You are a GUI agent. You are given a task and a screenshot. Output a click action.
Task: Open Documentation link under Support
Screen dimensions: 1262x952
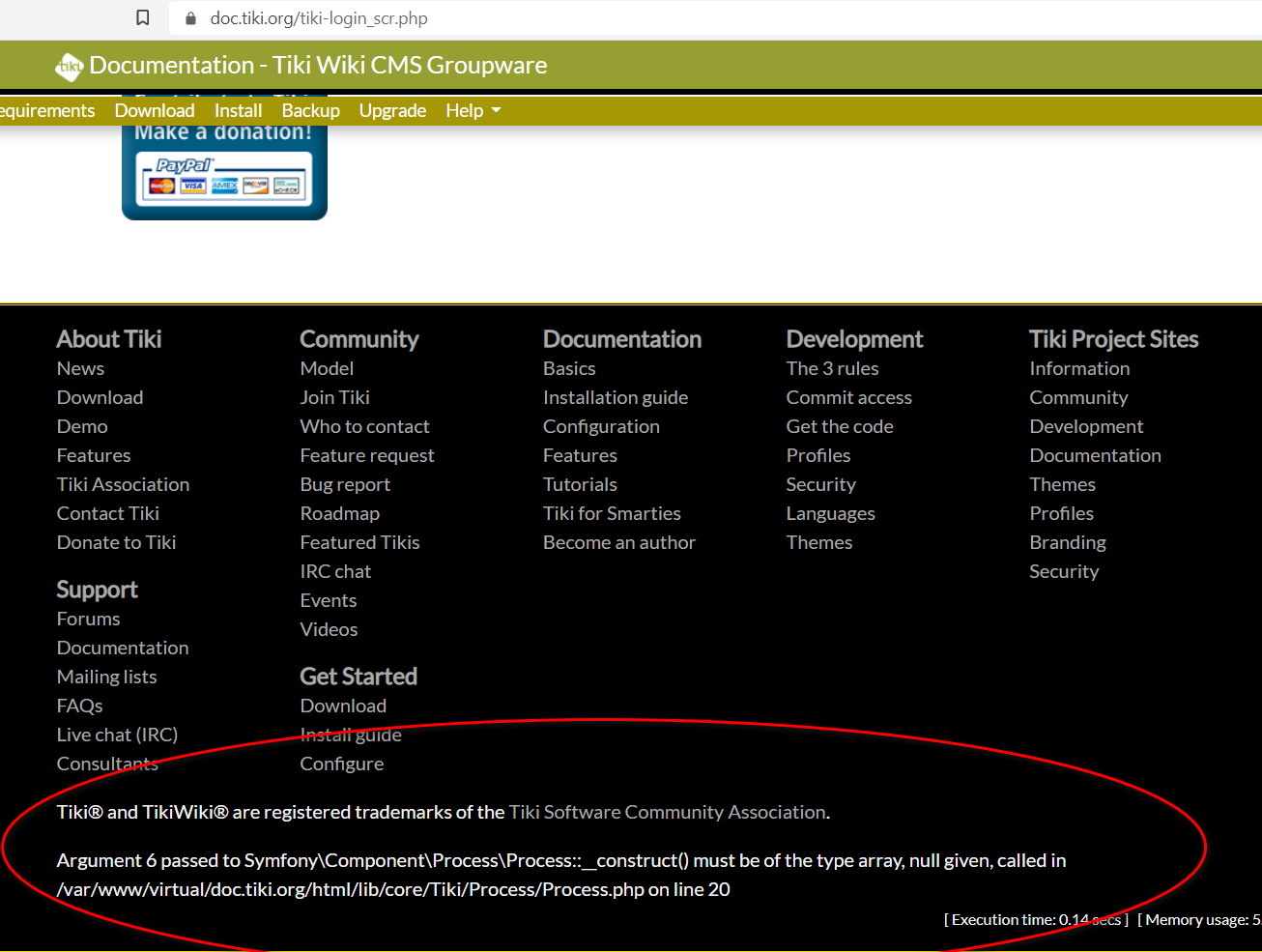pyautogui.click(x=123, y=648)
